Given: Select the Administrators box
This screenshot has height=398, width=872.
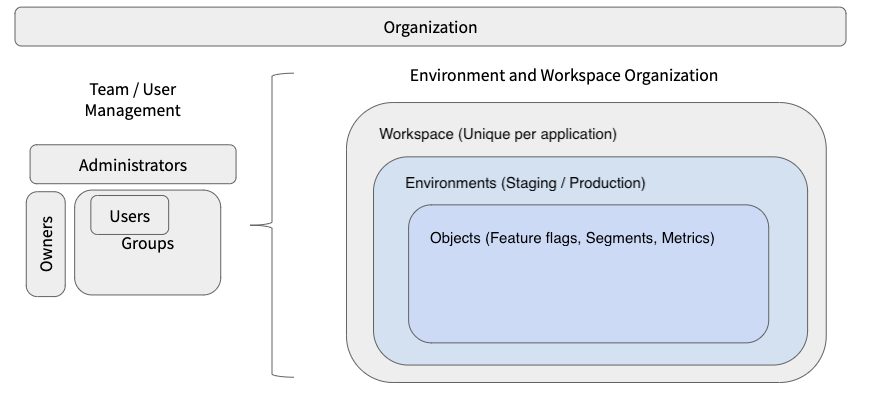Looking at the screenshot, I should 133,165.
